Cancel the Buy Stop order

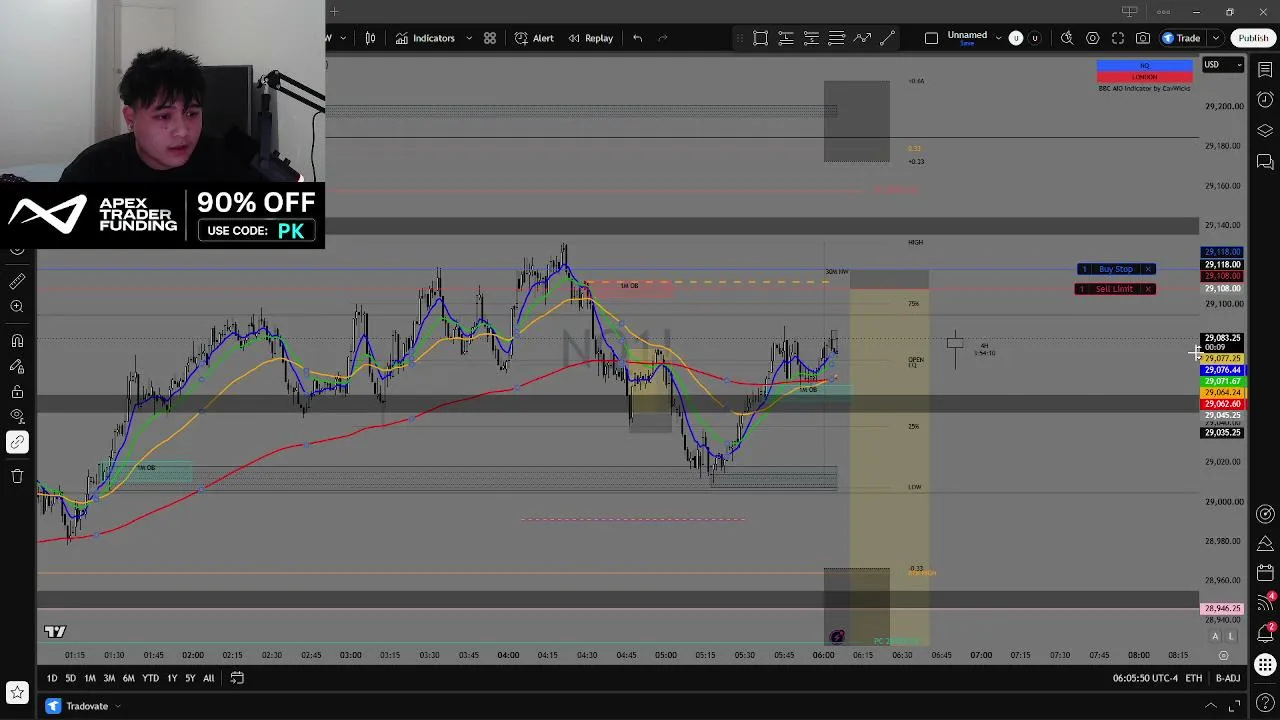click(1148, 269)
